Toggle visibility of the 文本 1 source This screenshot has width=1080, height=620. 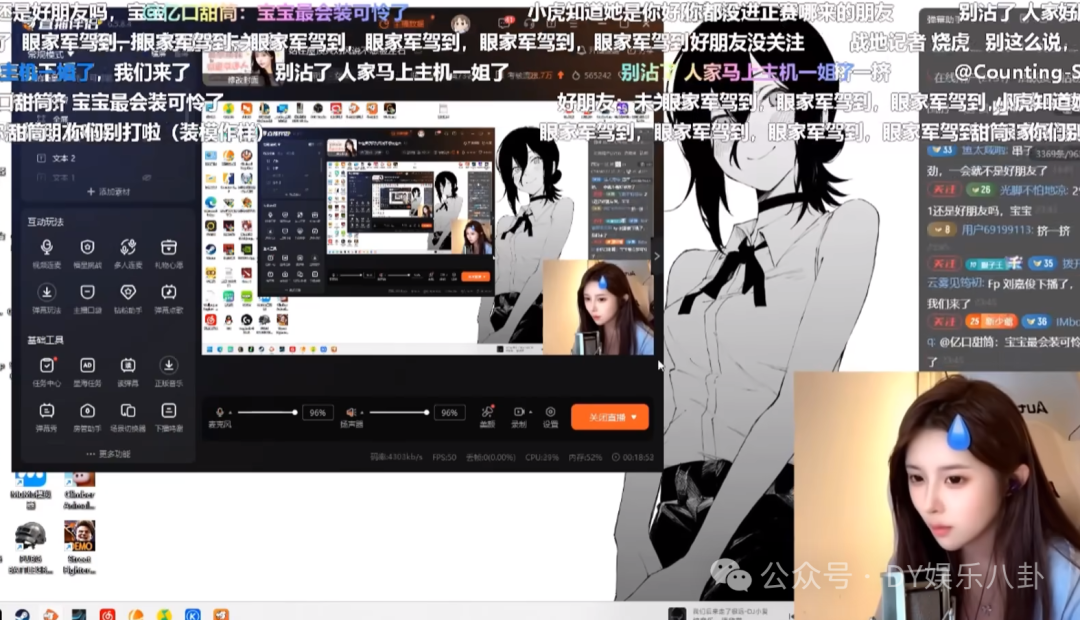(x=146, y=178)
